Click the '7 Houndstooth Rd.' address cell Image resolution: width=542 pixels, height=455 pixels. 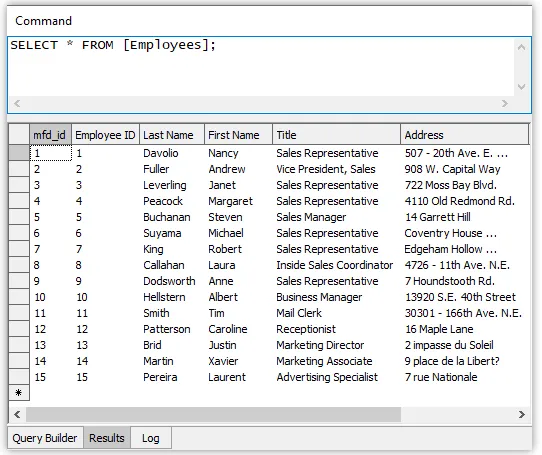point(465,281)
